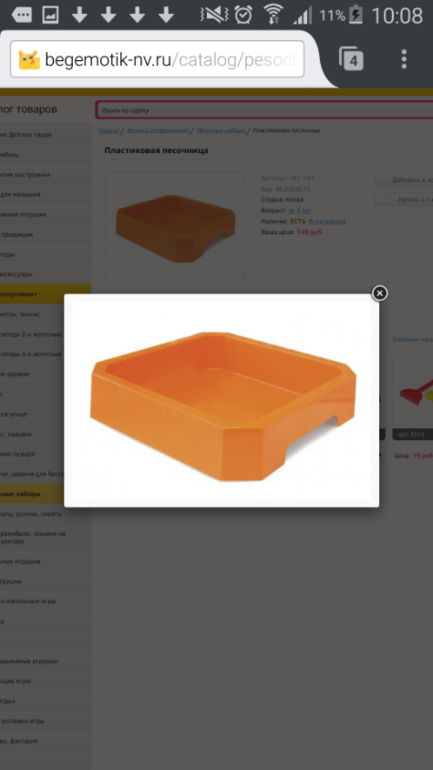The height and width of the screenshot is (770, 433).
Task: Select "для малышей" category in sidebar
Action: pos(21,194)
